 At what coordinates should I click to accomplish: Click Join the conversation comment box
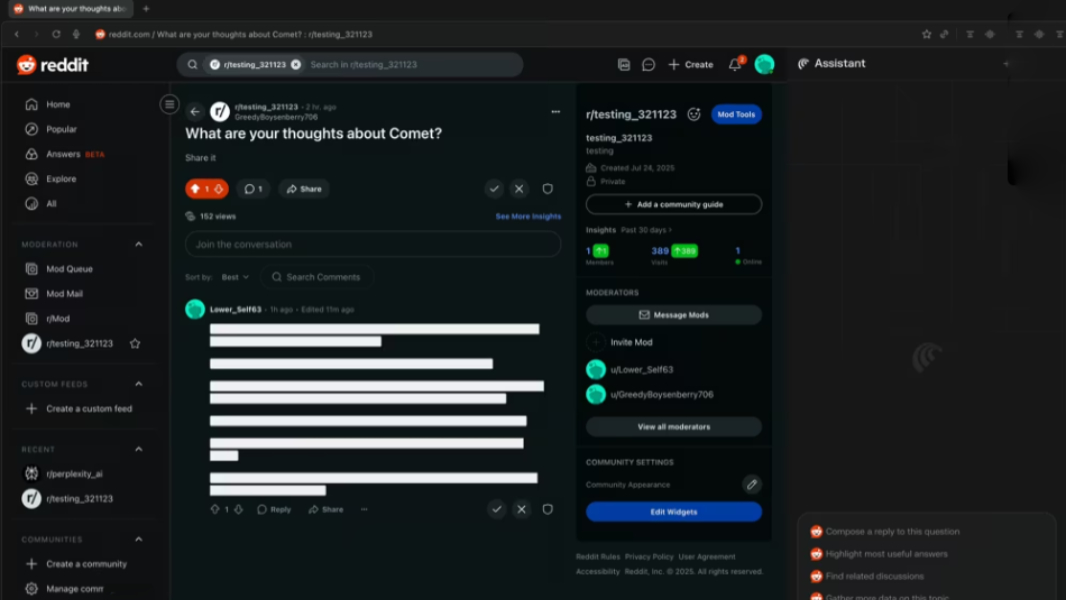coord(373,244)
